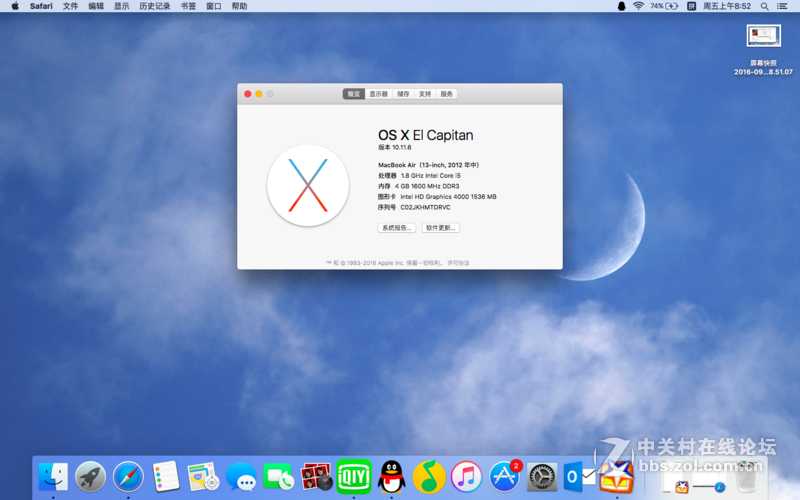This screenshot has width=800, height=500.
Task: Open Reminders app in the Dock
Action: click(166, 477)
